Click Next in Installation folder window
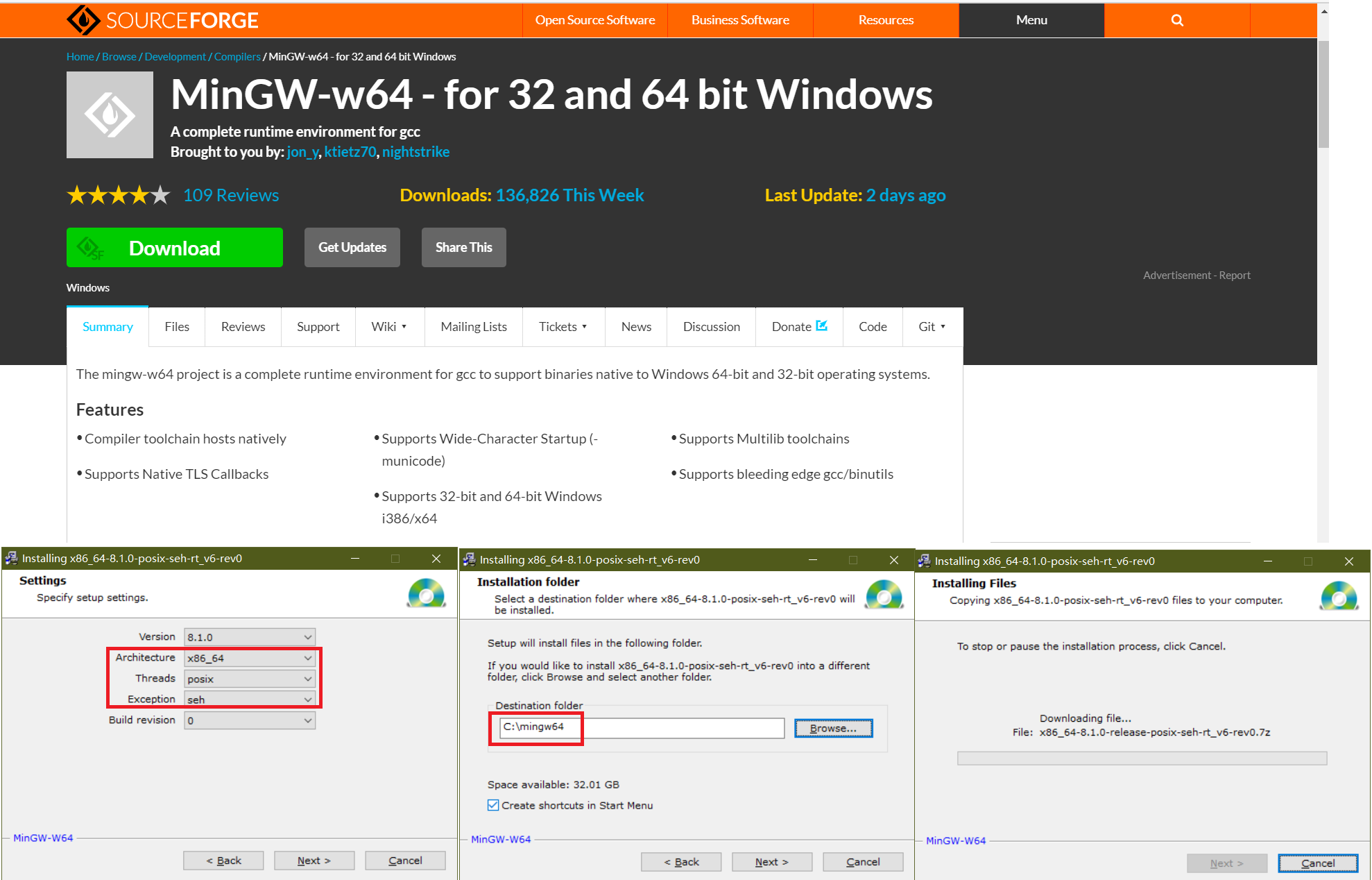Screen dimensions: 1372x880 772,862
